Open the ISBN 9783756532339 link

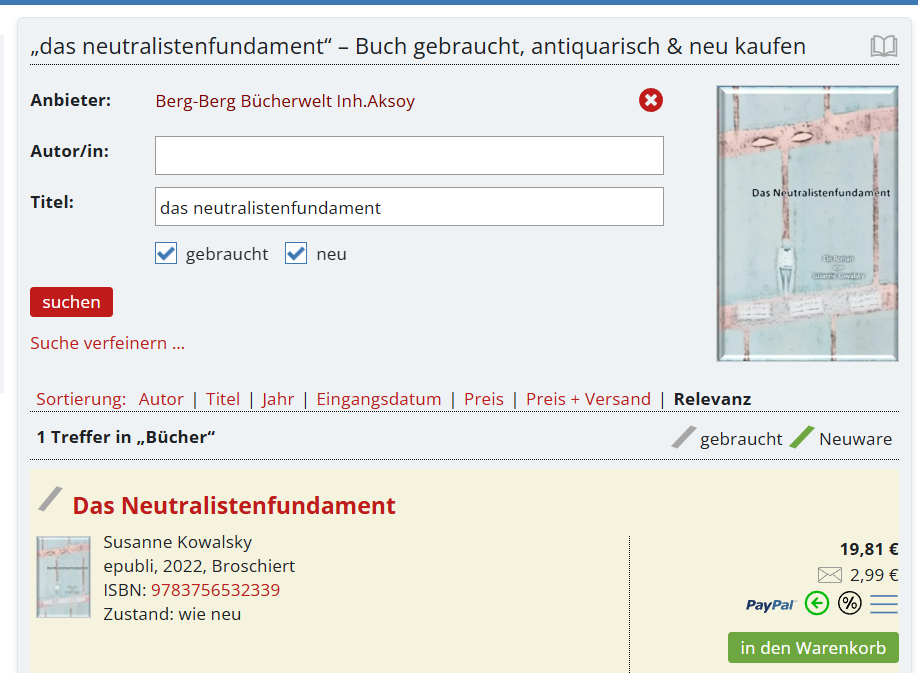coord(215,590)
